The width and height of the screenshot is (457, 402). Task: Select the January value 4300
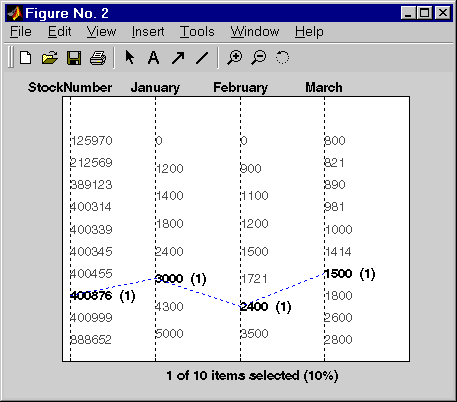(169, 306)
